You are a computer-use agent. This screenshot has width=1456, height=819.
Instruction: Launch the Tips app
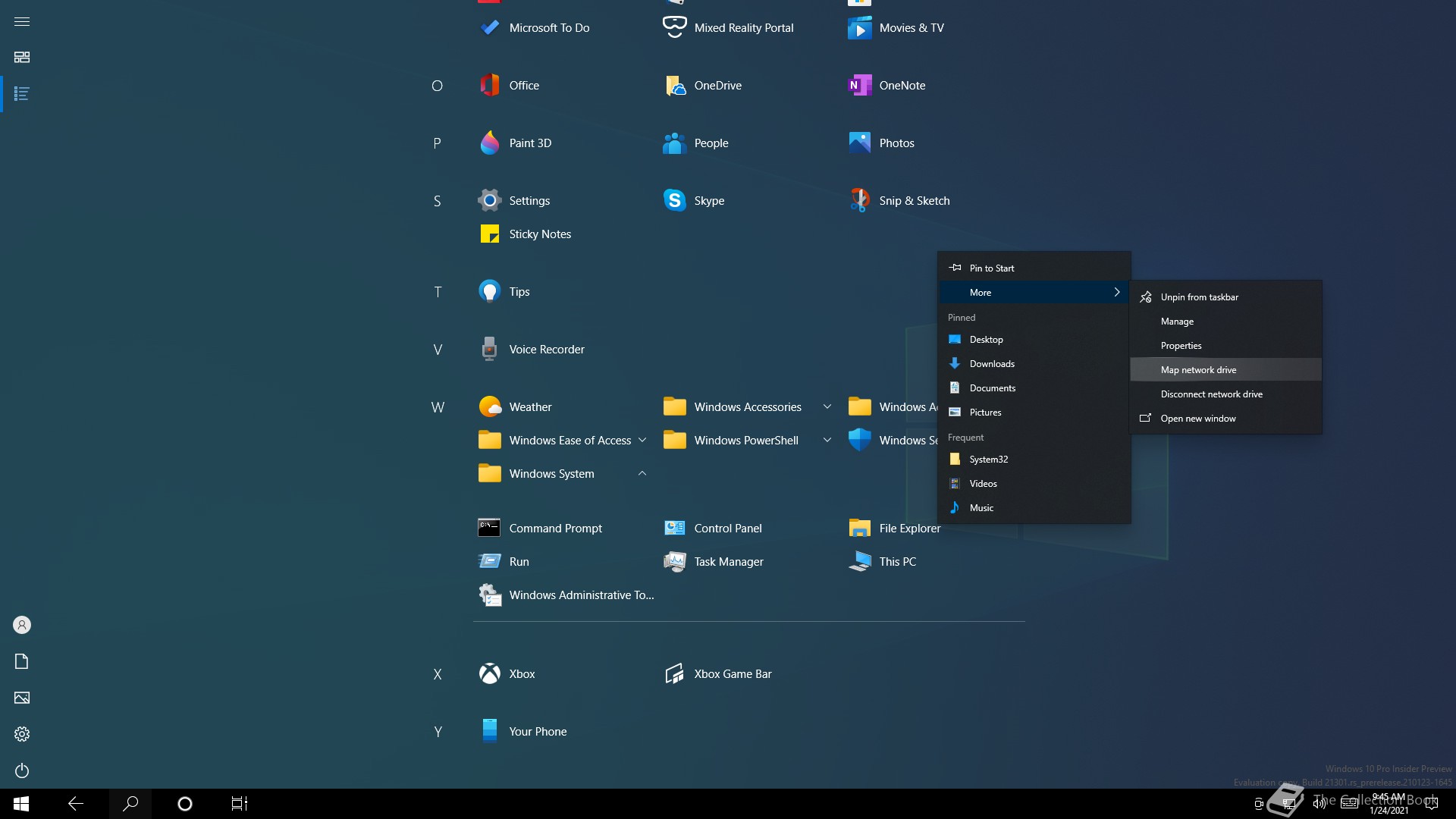[504, 292]
